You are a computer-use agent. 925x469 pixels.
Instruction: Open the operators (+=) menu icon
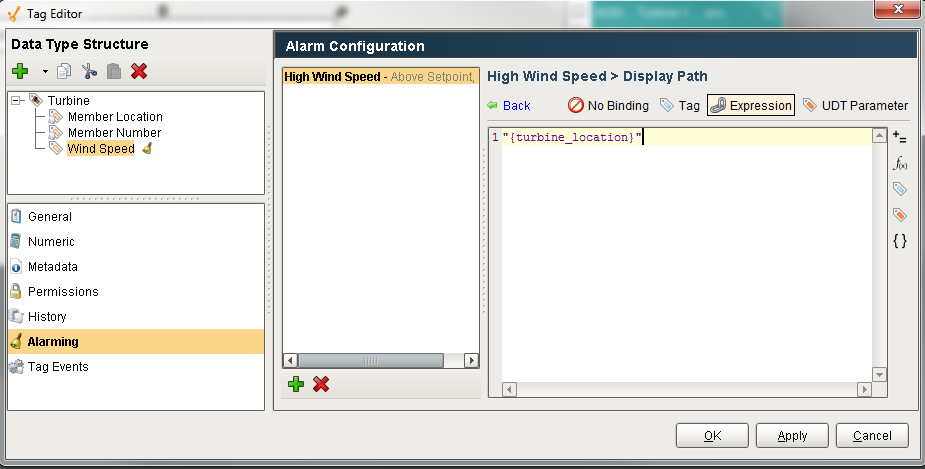900,137
